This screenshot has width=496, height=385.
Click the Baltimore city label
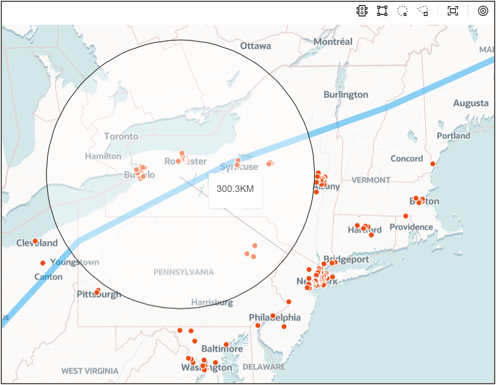tap(222, 349)
